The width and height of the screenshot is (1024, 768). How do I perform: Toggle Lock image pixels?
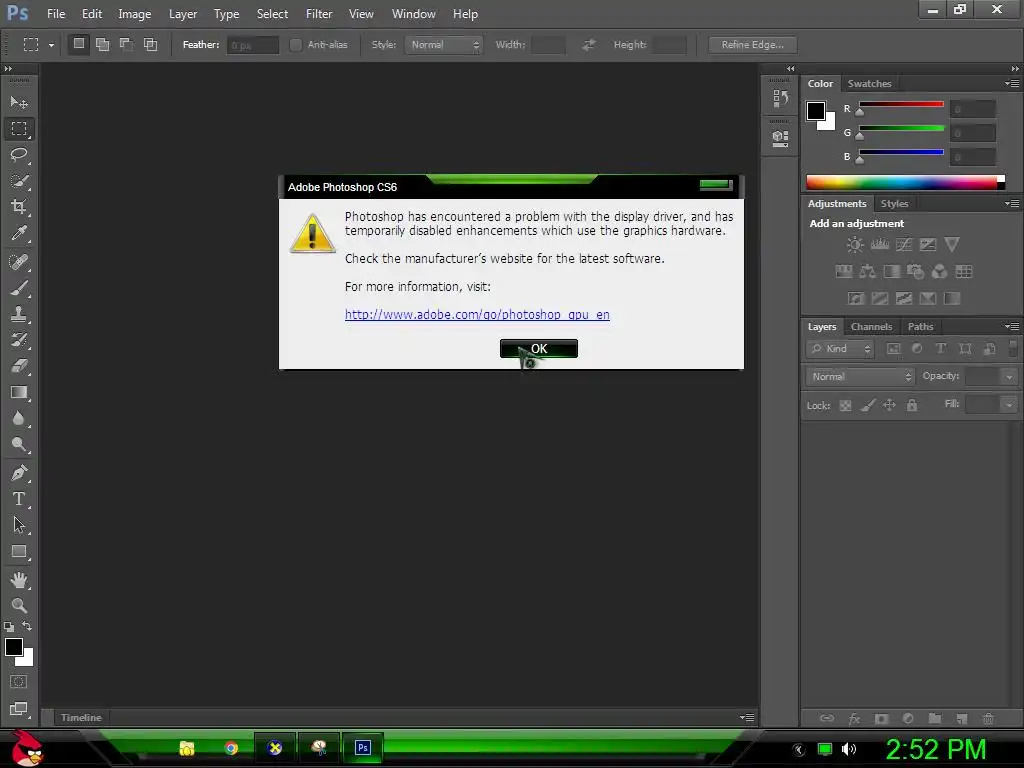click(867, 406)
